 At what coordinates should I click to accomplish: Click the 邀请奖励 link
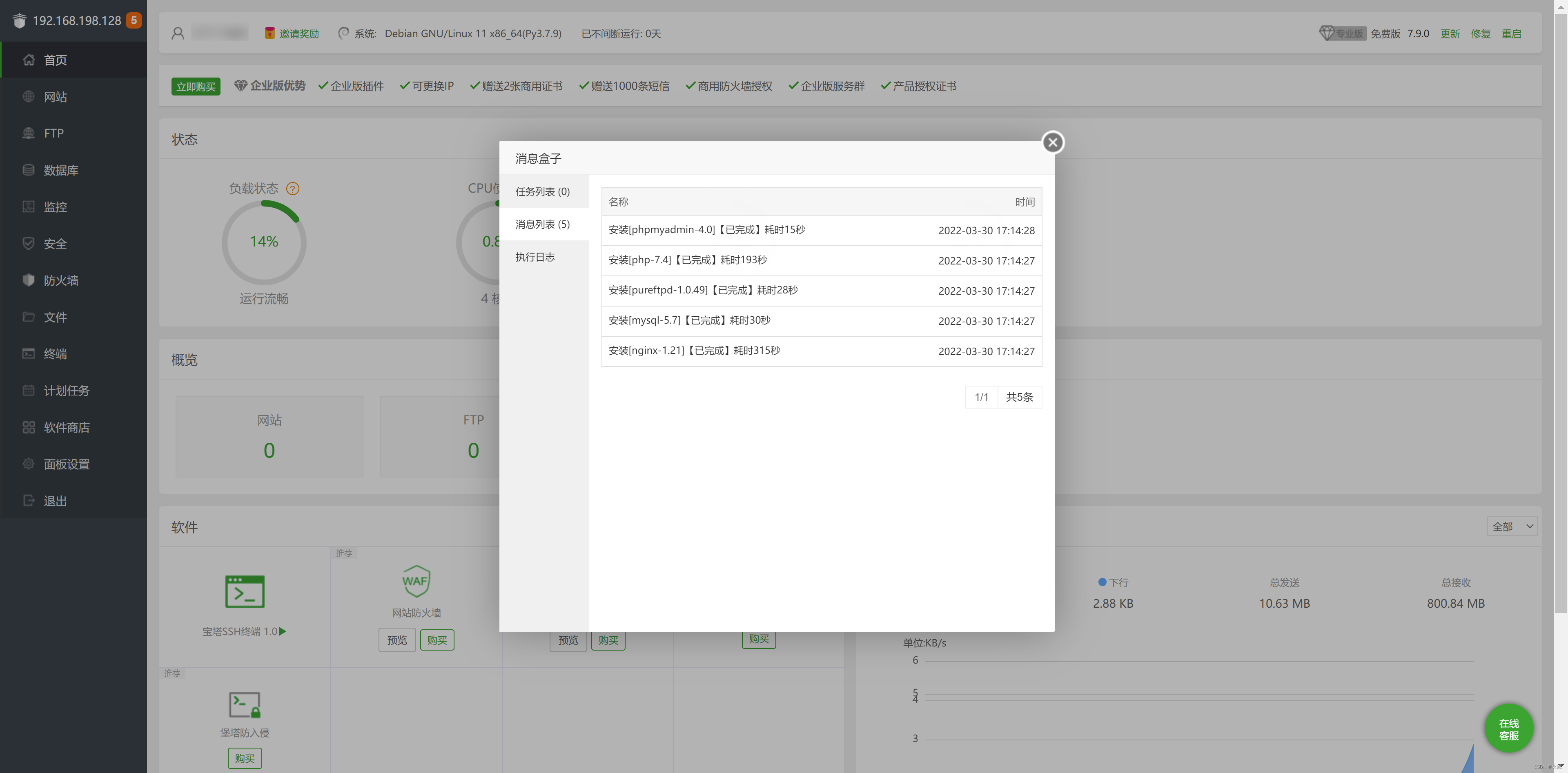point(299,33)
